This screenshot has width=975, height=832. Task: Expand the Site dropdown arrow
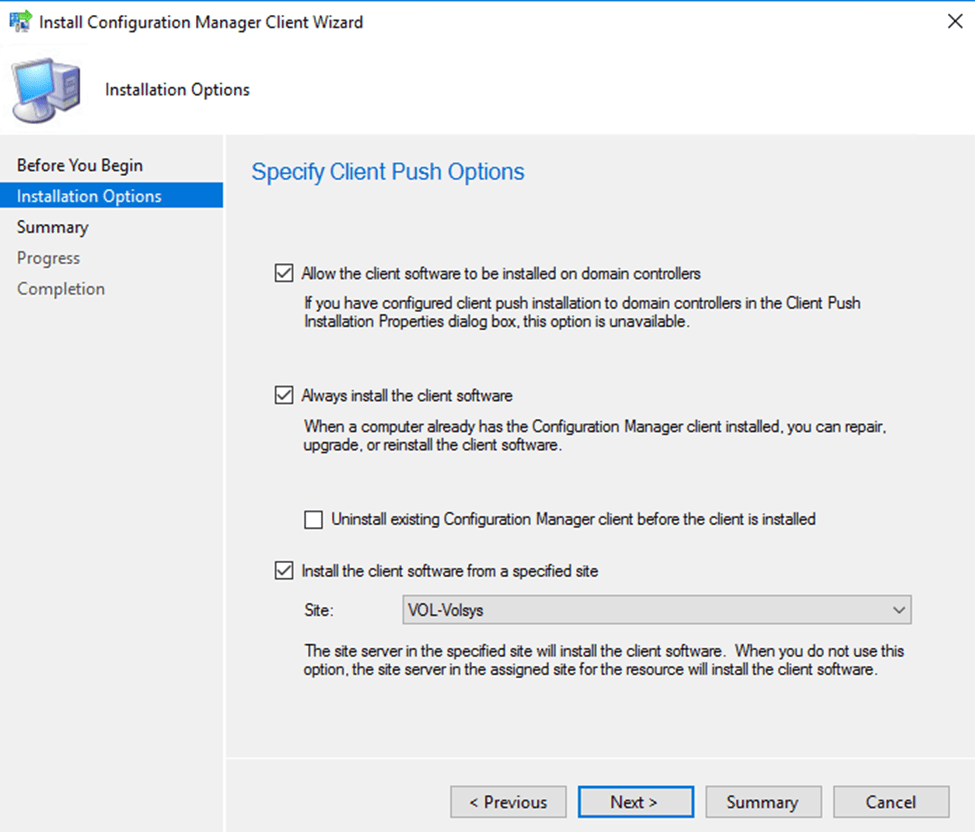[x=898, y=609]
